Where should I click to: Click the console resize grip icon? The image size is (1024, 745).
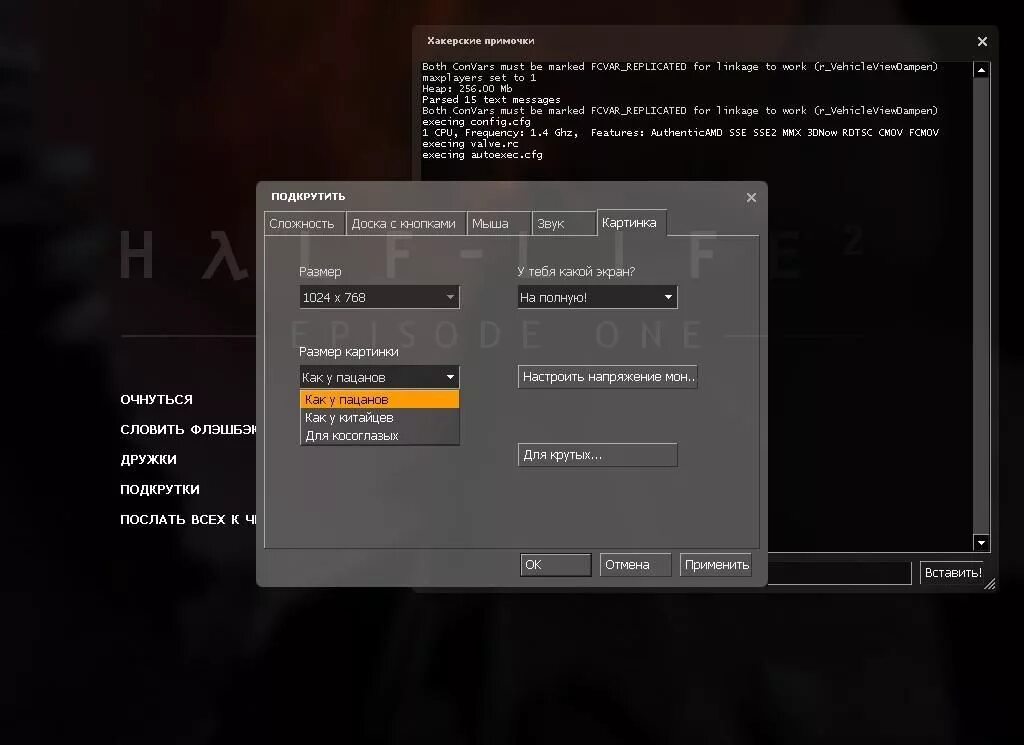(990, 584)
